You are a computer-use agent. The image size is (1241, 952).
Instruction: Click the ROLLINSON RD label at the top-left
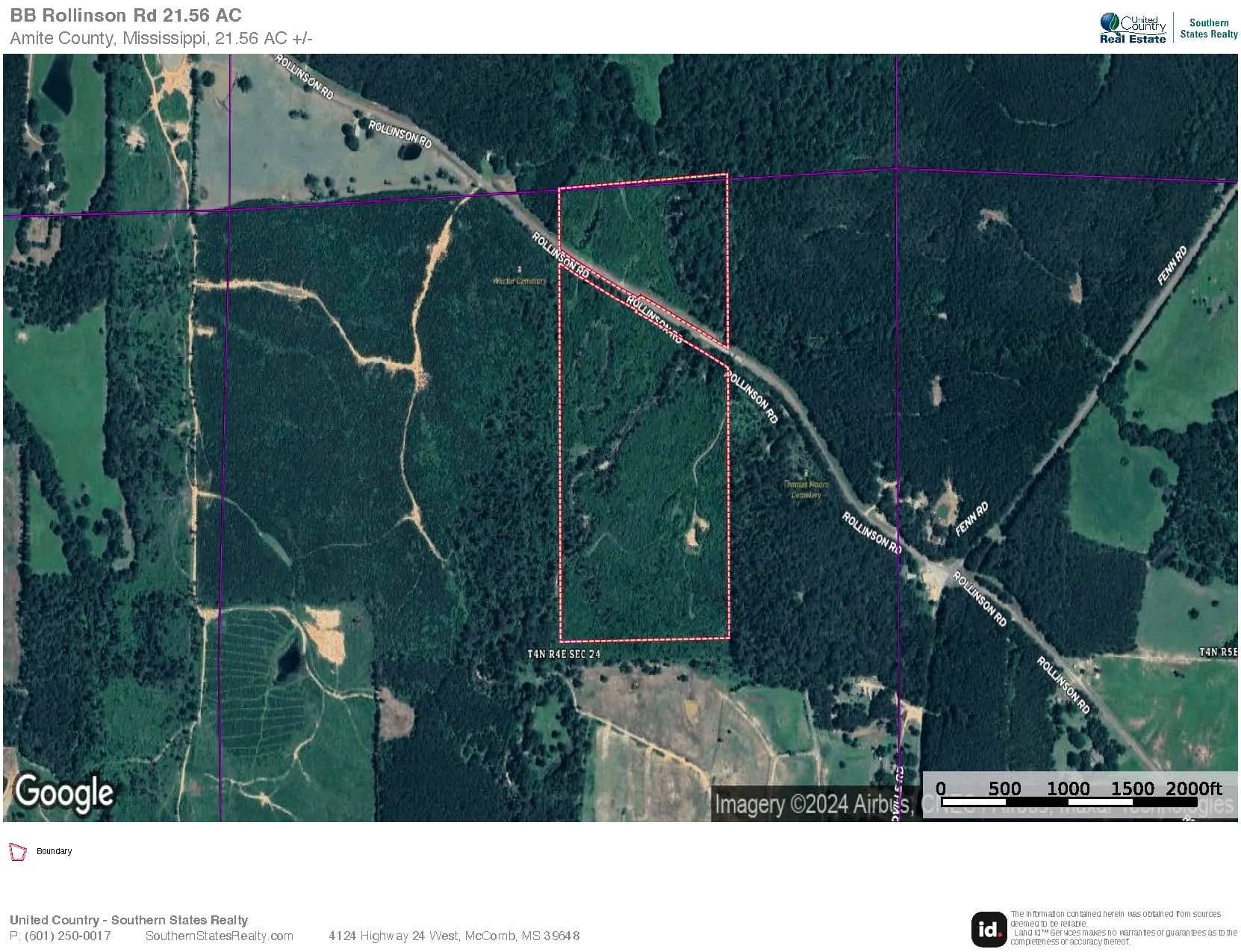tap(304, 75)
